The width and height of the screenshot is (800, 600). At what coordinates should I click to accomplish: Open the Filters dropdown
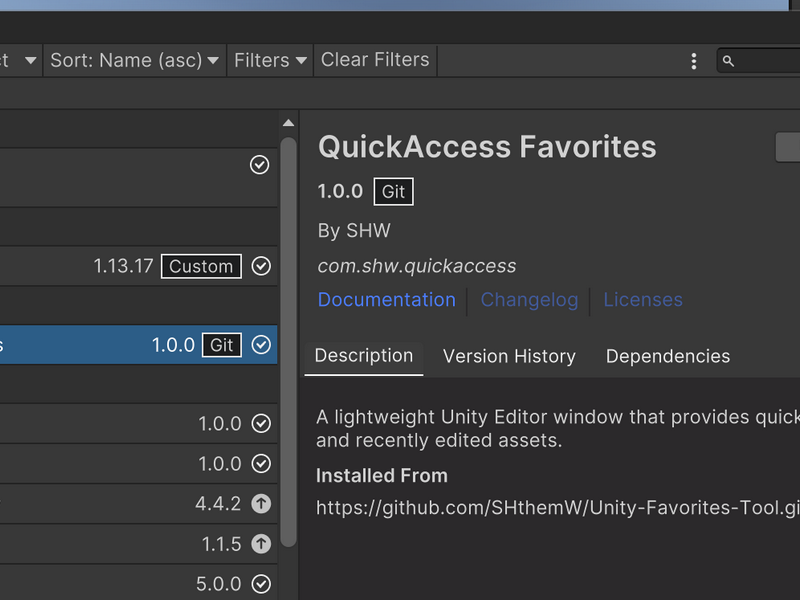click(x=270, y=60)
